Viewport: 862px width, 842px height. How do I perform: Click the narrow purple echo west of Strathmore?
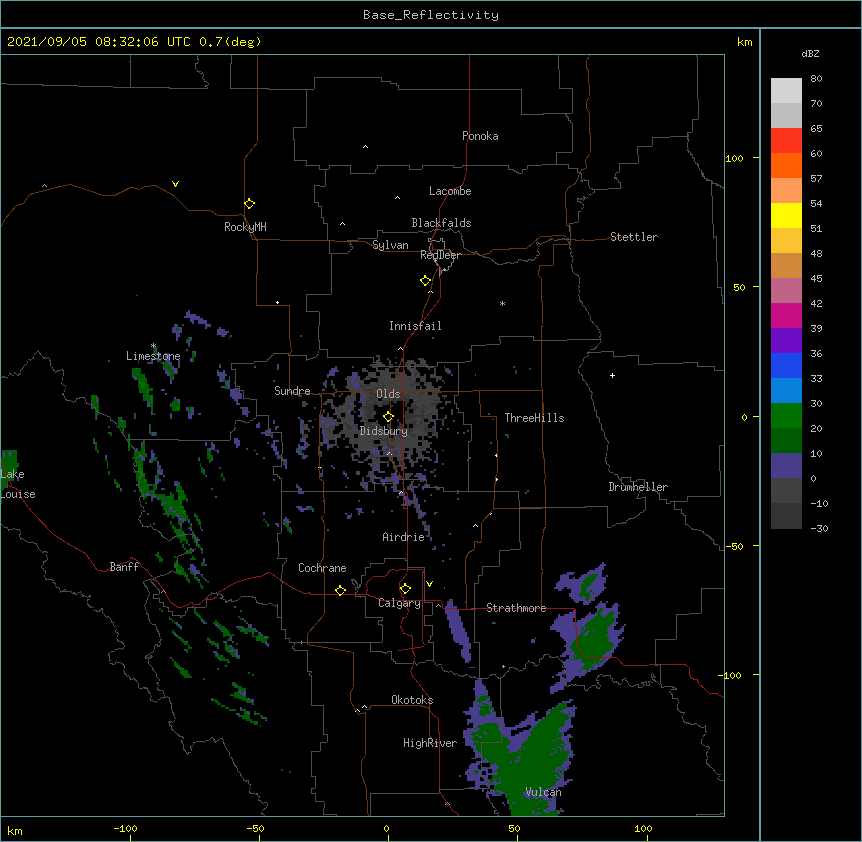(x=457, y=631)
